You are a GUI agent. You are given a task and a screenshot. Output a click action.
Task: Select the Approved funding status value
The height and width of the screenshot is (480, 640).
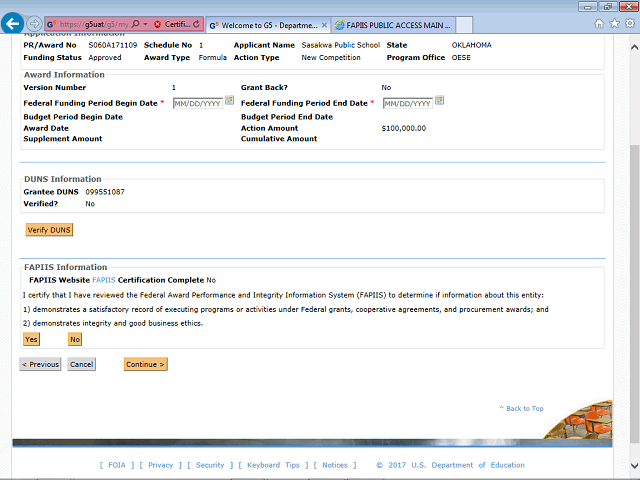point(105,58)
